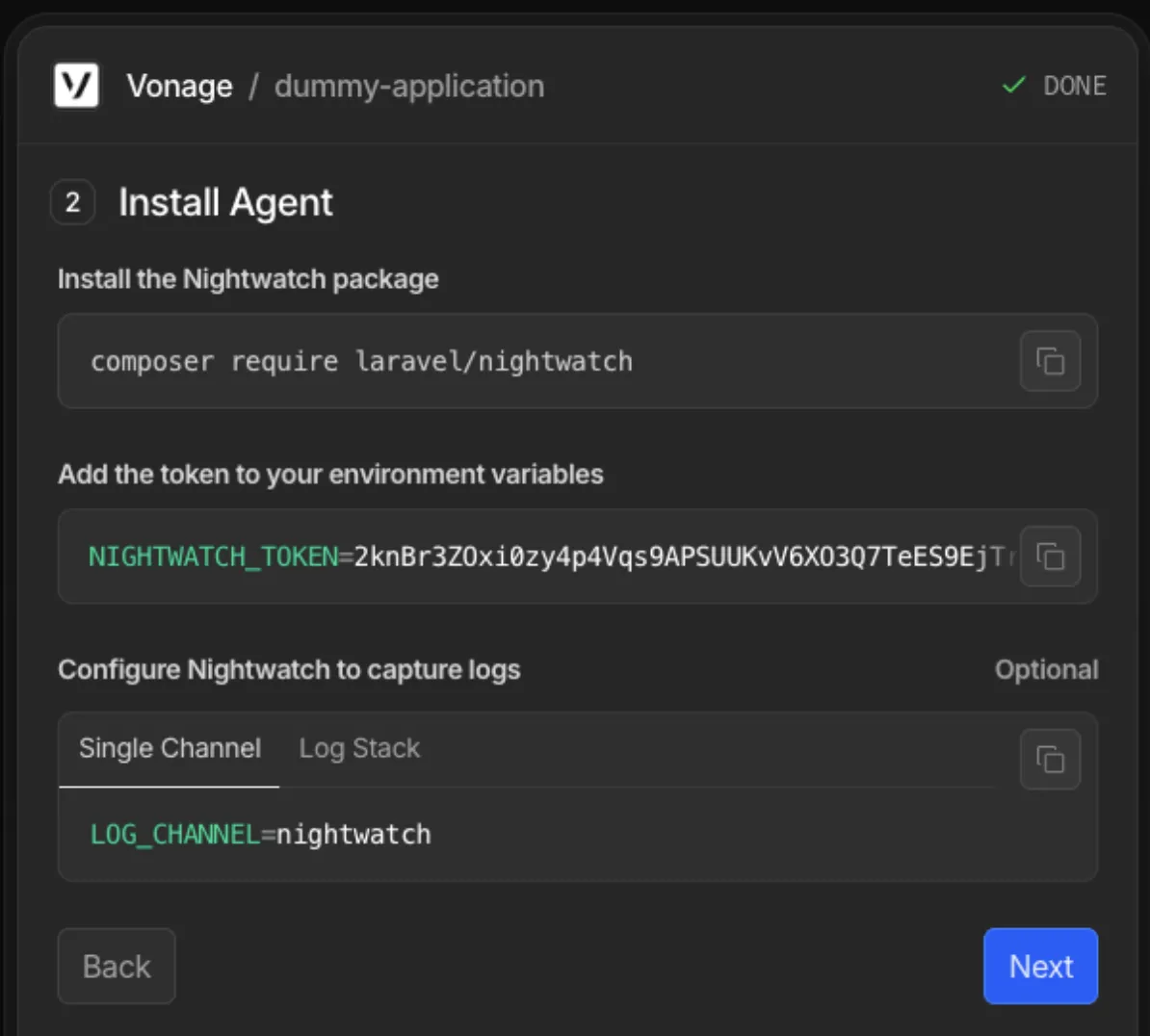Select the composer require laravel/nightwatch text
1150x1036 pixels.
361,360
